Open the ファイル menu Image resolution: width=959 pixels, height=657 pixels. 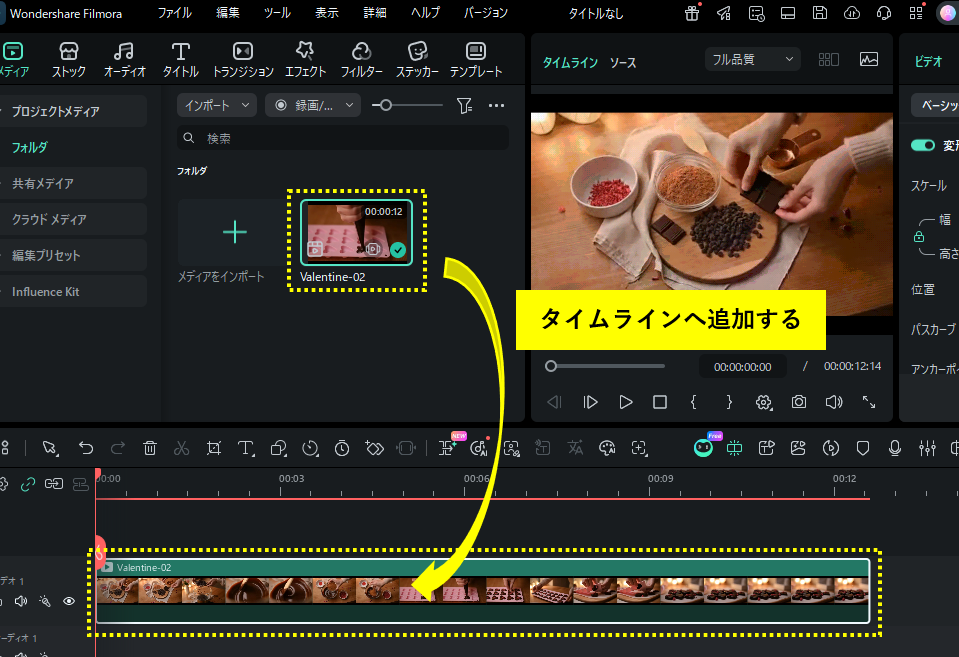[x=174, y=13]
